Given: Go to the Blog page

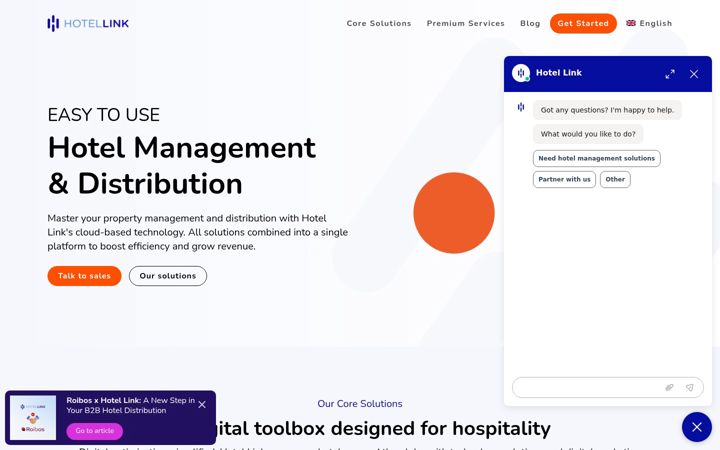Looking at the screenshot, I should coord(530,23).
